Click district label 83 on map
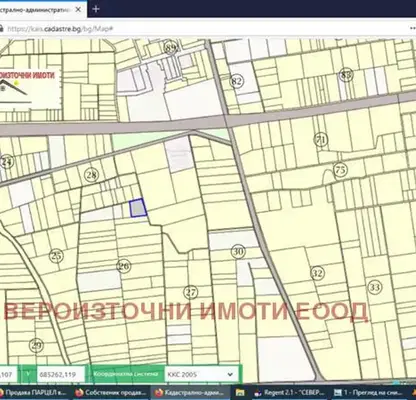Image resolution: width=416 pixels, height=400 pixels. 346,75
